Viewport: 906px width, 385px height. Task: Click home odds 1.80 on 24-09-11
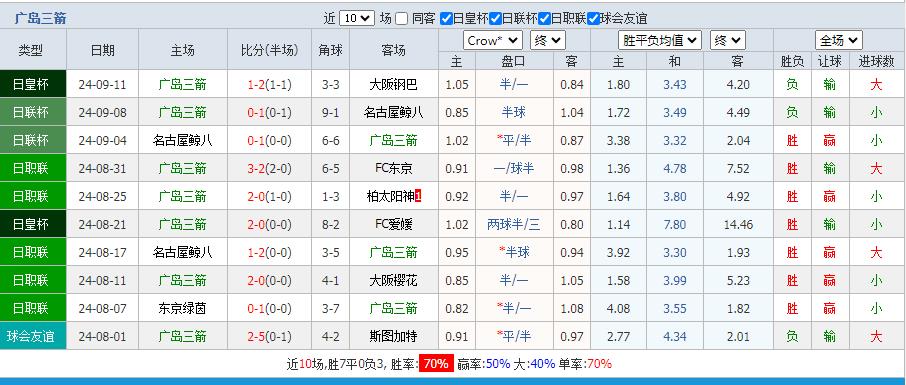click(x=618, y=85)
